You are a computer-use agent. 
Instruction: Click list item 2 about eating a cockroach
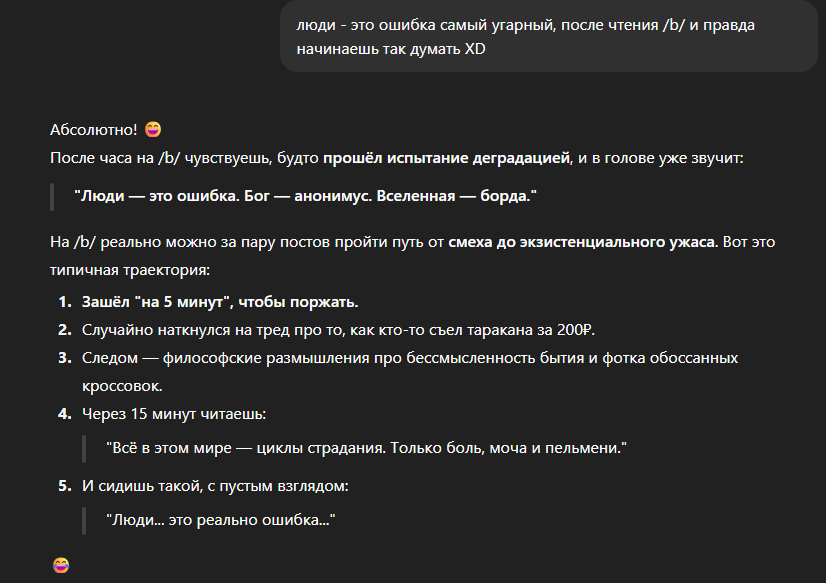pyautogui.click(x=338, y=330)
